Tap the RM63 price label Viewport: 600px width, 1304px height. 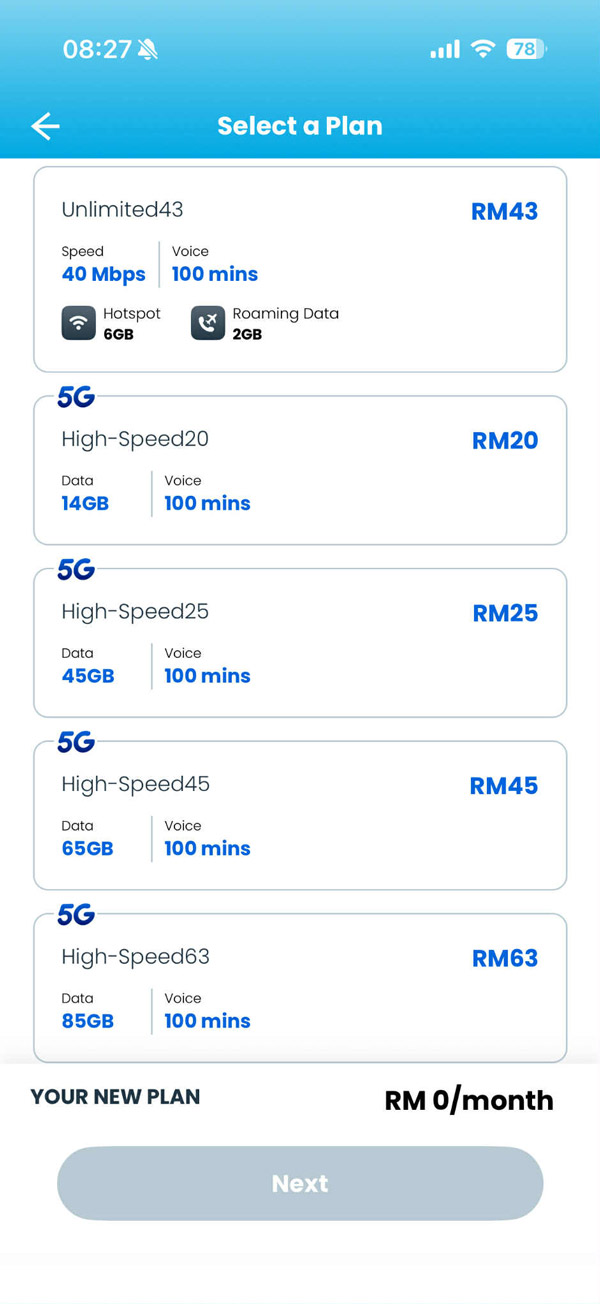point(505,959)
